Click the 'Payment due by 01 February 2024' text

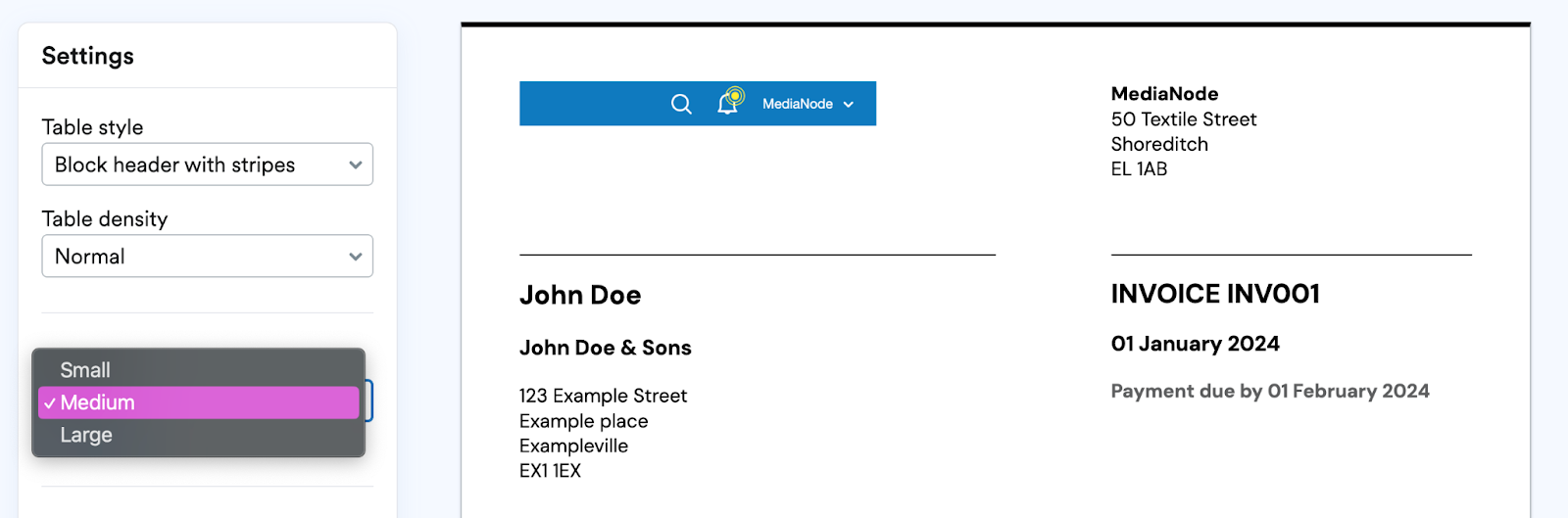[1269, 392]
